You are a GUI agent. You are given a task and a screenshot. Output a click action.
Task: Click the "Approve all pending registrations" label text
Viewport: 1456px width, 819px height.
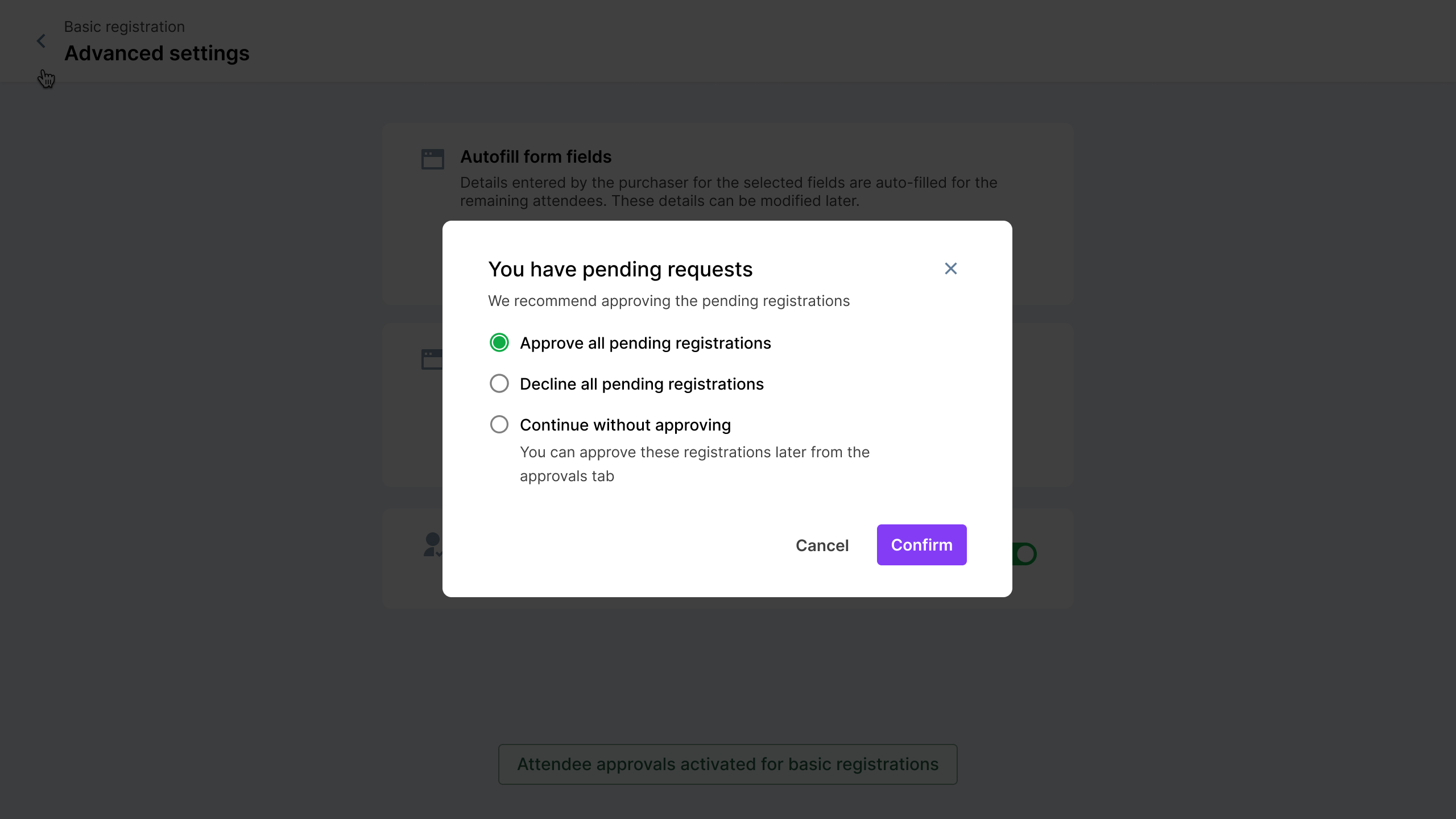tap(645, 343)
